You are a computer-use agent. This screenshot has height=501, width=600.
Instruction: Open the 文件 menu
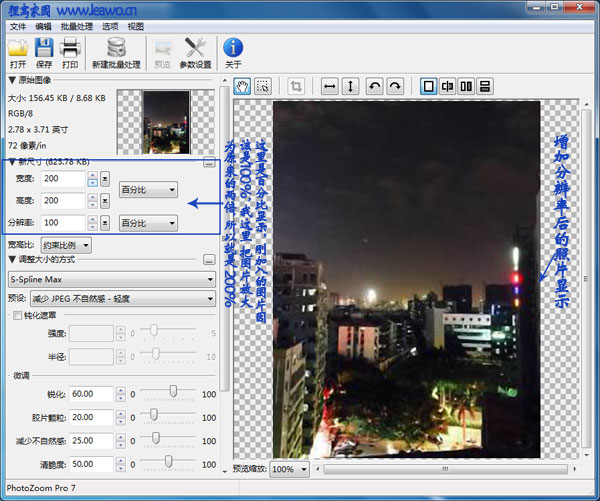pyautogui.click(x=18, y=26)
